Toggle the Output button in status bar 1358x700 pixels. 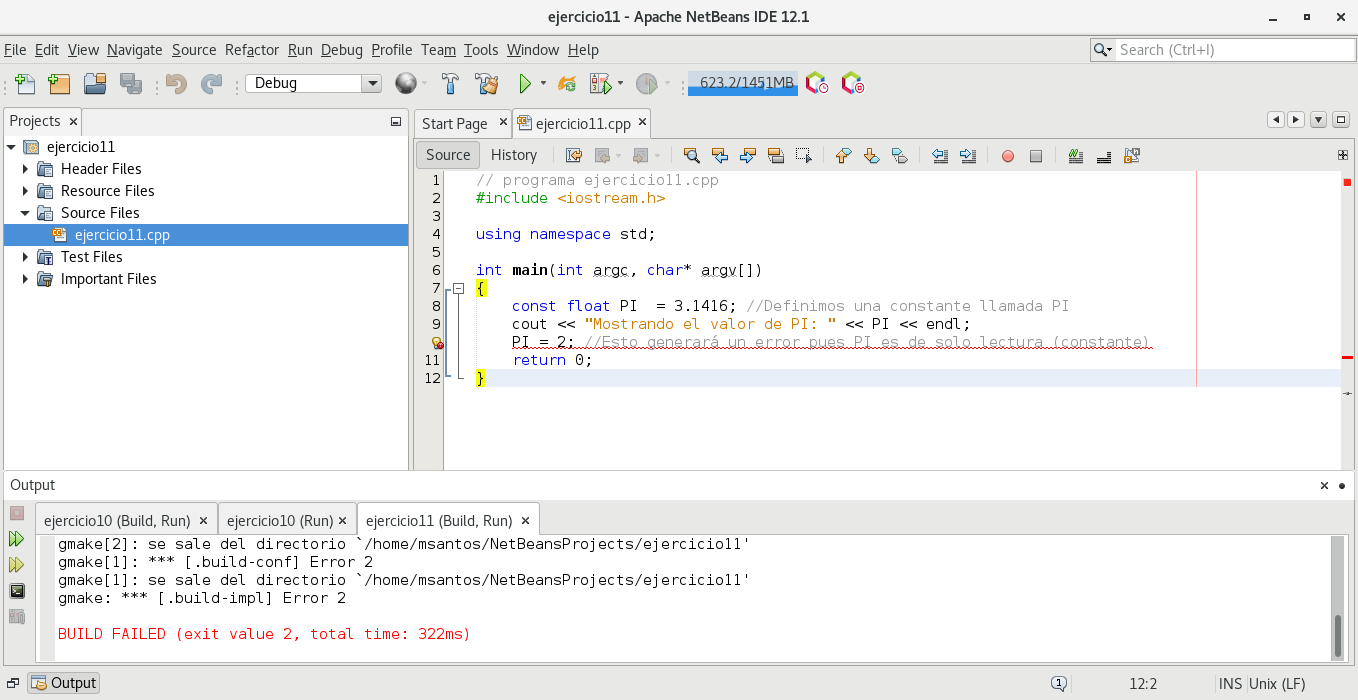[64, 684]
